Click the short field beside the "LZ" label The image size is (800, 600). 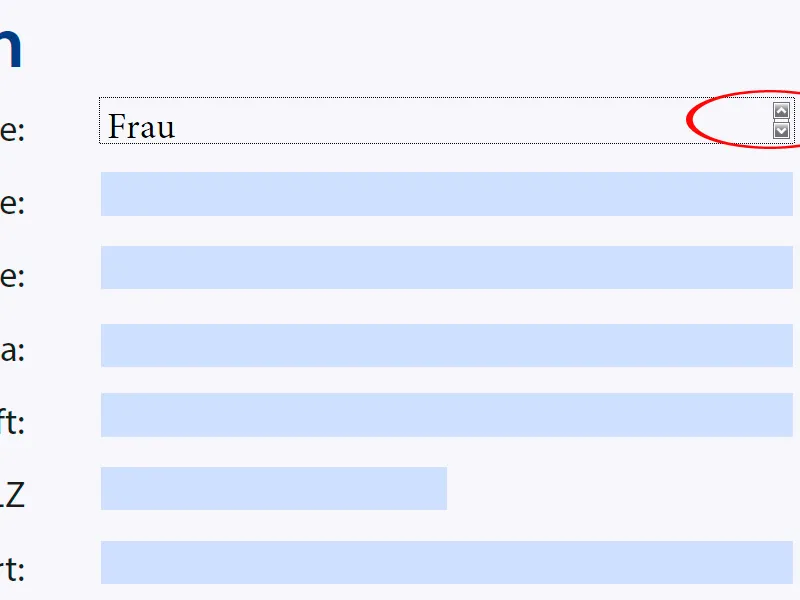point(273,488)
